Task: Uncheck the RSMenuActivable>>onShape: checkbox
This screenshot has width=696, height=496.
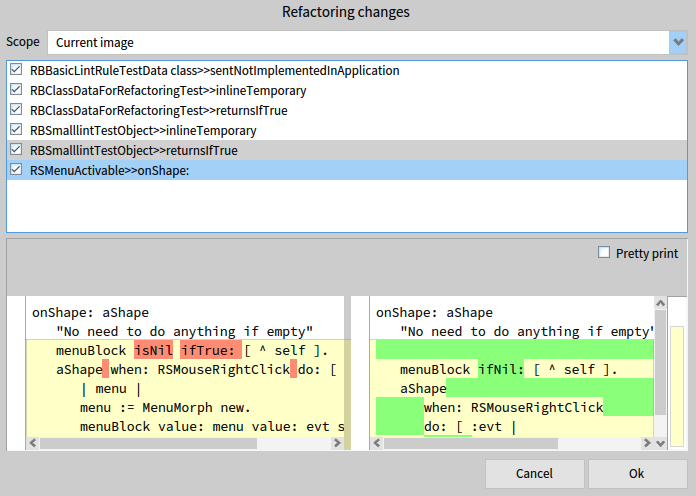Action: pyautogui.click(x=15, y=170)
